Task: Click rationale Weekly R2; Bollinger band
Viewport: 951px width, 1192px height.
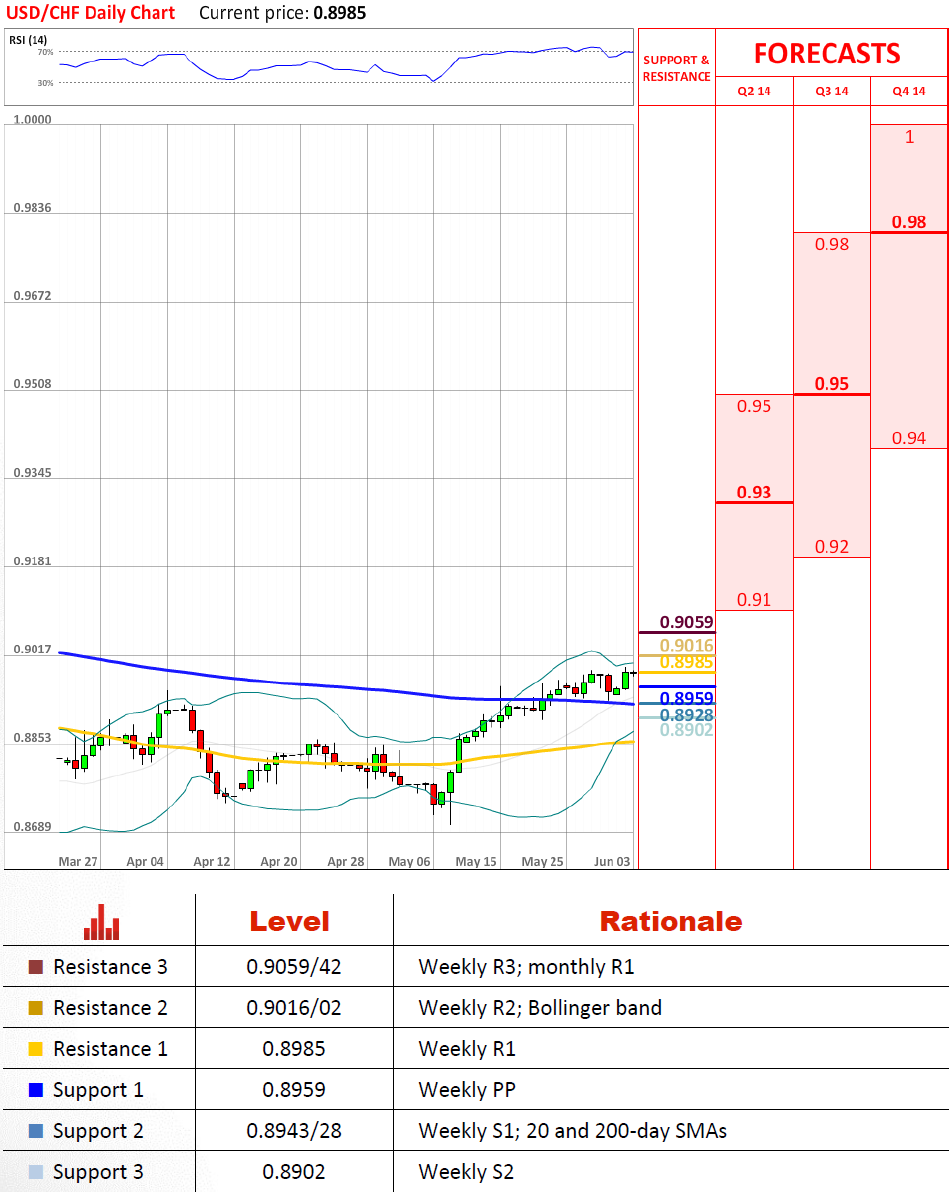Action: pos(540,1008)
